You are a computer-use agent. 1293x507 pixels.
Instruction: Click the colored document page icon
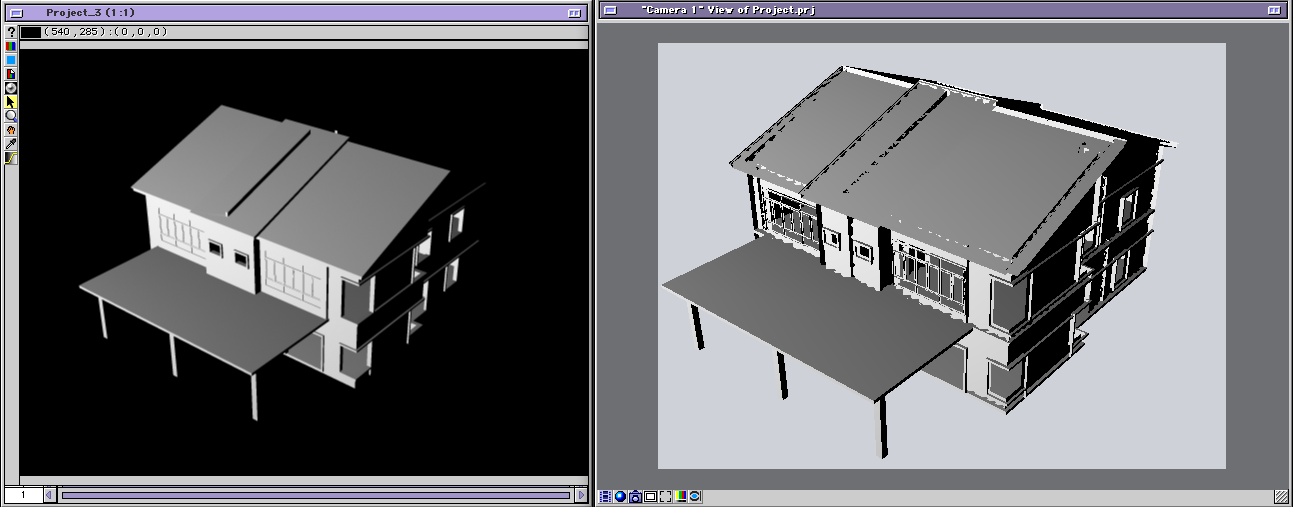tap(11, 74)
